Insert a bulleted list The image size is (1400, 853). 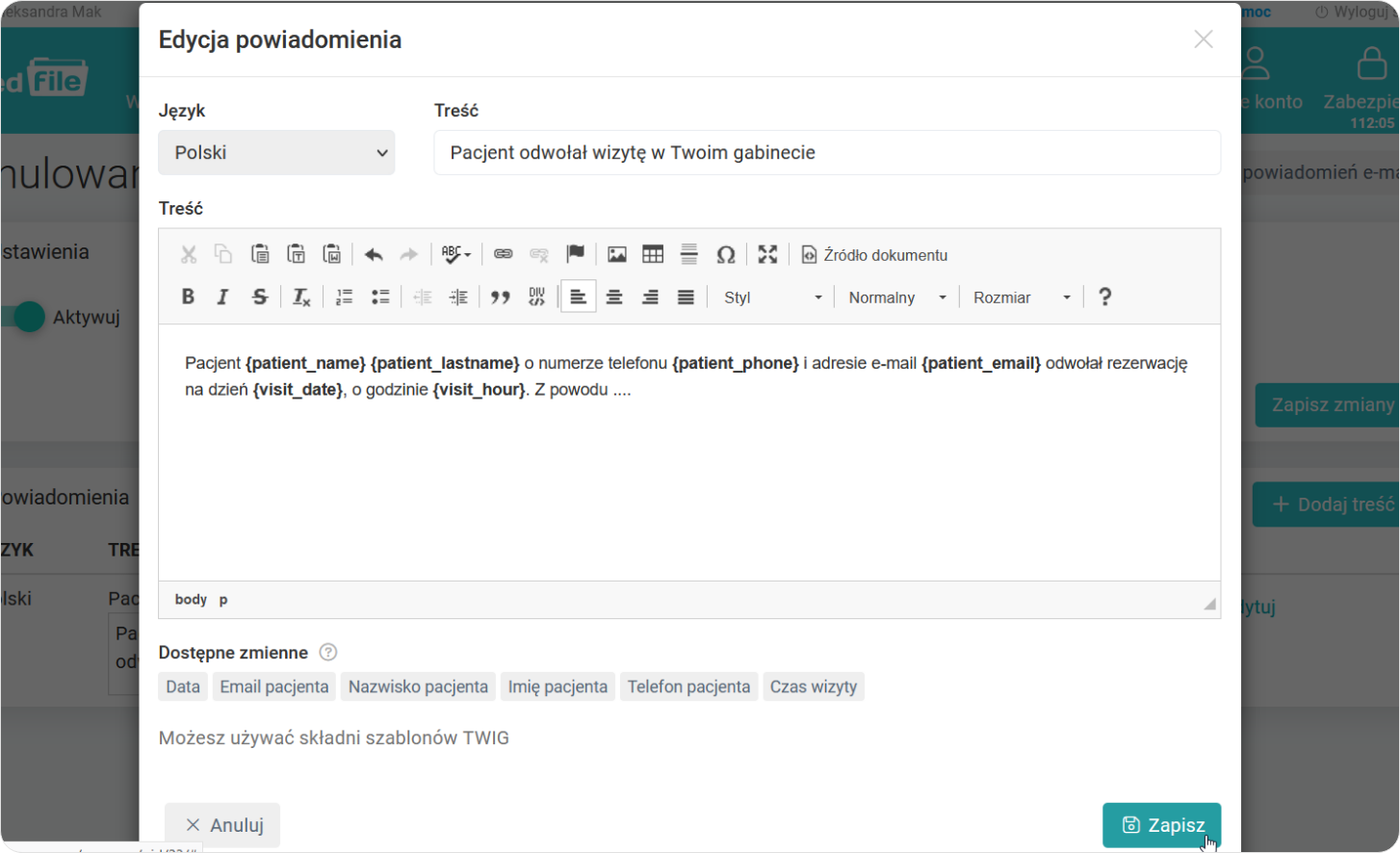(x=380, y=297)
